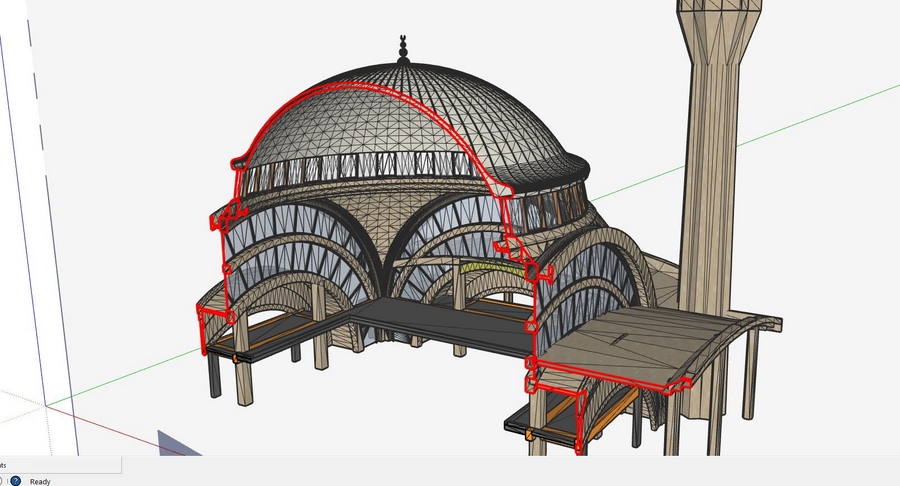Select the finial on top of the dome
The width and height of the screenshot is (900, 486).
point(404,47)
